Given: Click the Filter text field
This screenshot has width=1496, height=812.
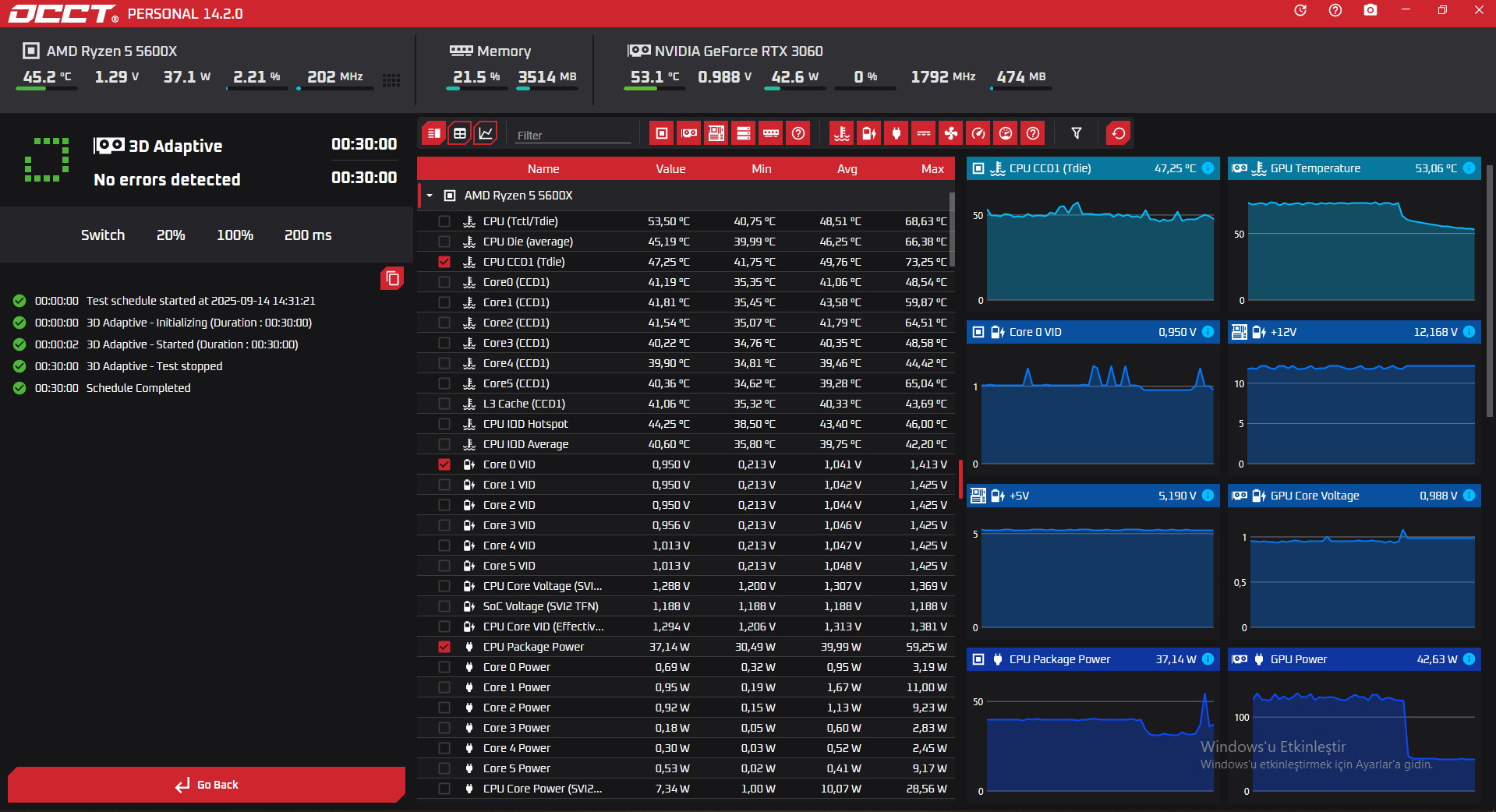Looking at the screenshot, I should click(573, 135).
